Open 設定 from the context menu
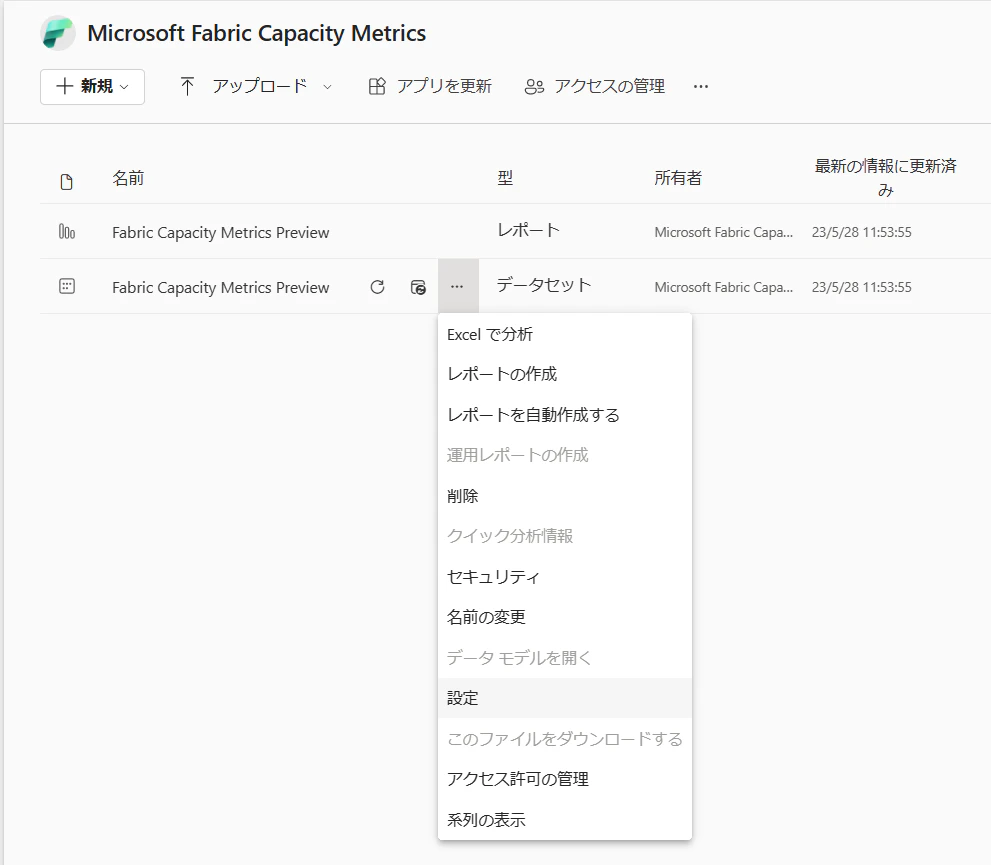 565,698
